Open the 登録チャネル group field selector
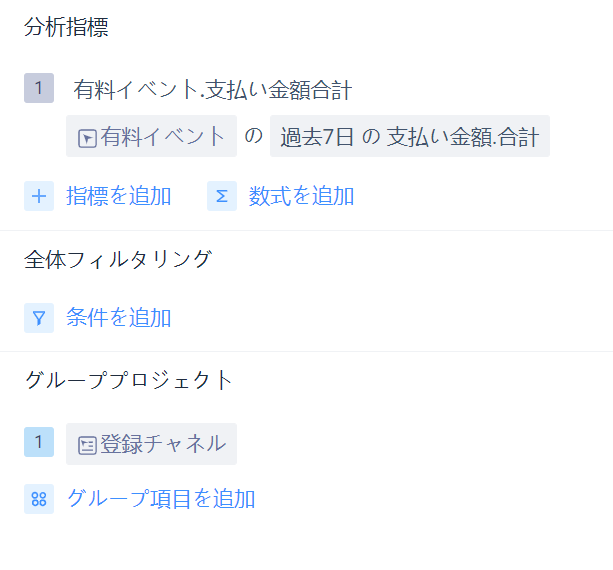The height and width of the screenshot is (570, 613). click(x=151, y=444)
